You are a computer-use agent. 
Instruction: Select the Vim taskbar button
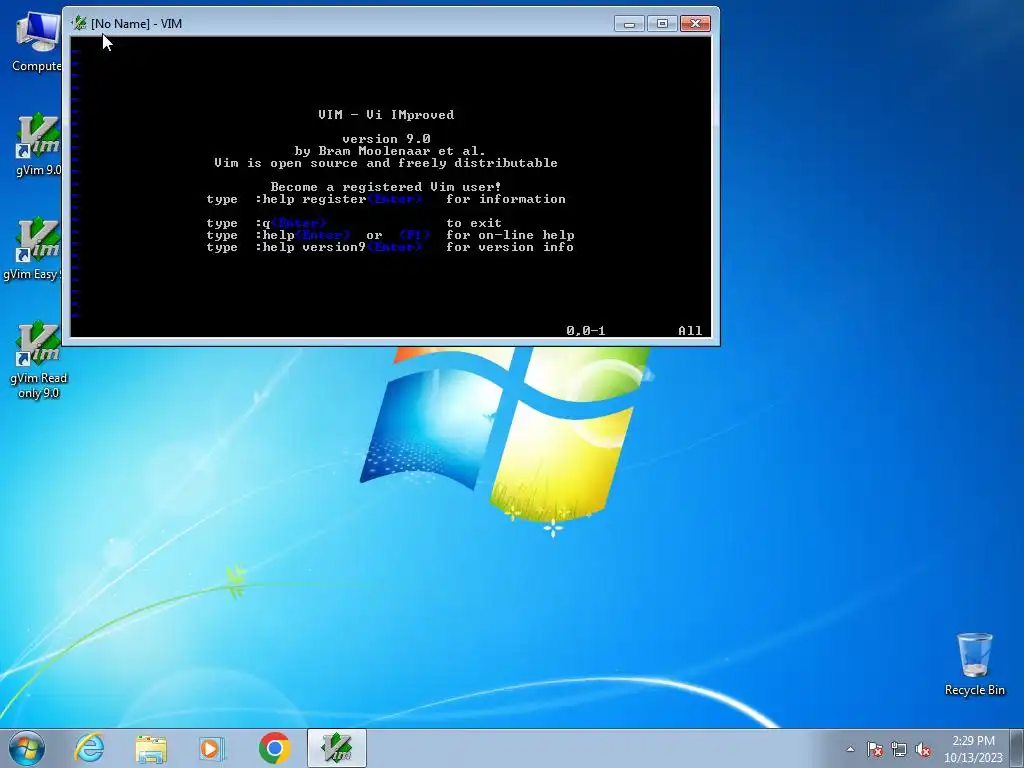tap(336, 748)
